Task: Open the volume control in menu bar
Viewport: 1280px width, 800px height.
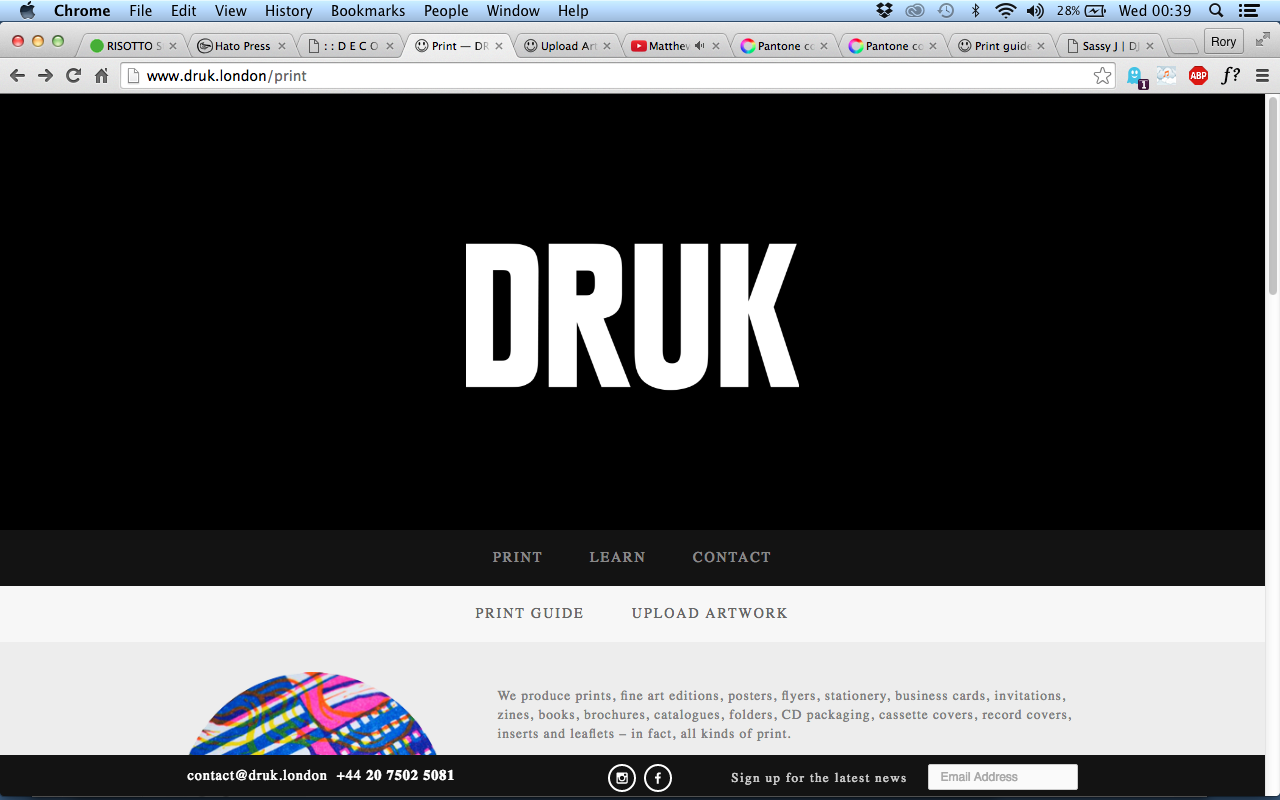Action: (1035, 11)
